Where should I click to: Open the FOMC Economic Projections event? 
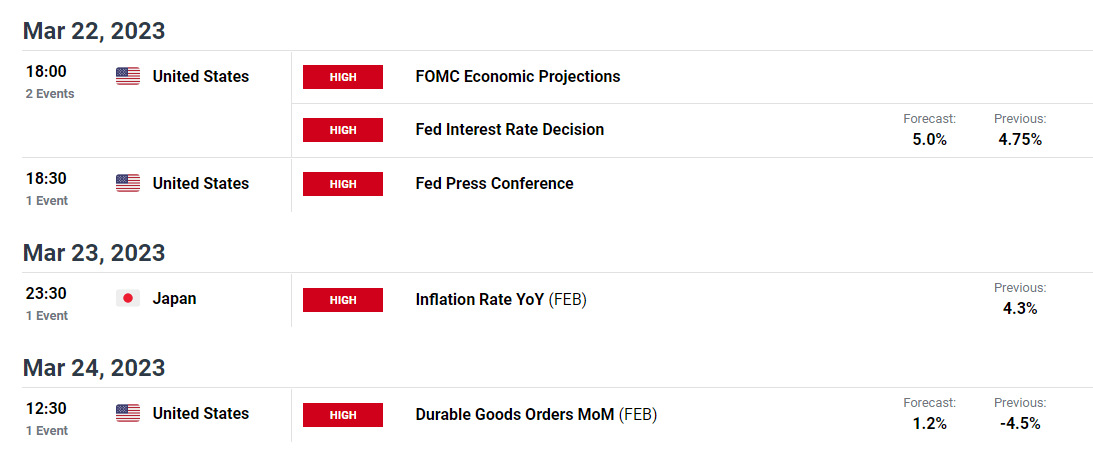(518, 76)
